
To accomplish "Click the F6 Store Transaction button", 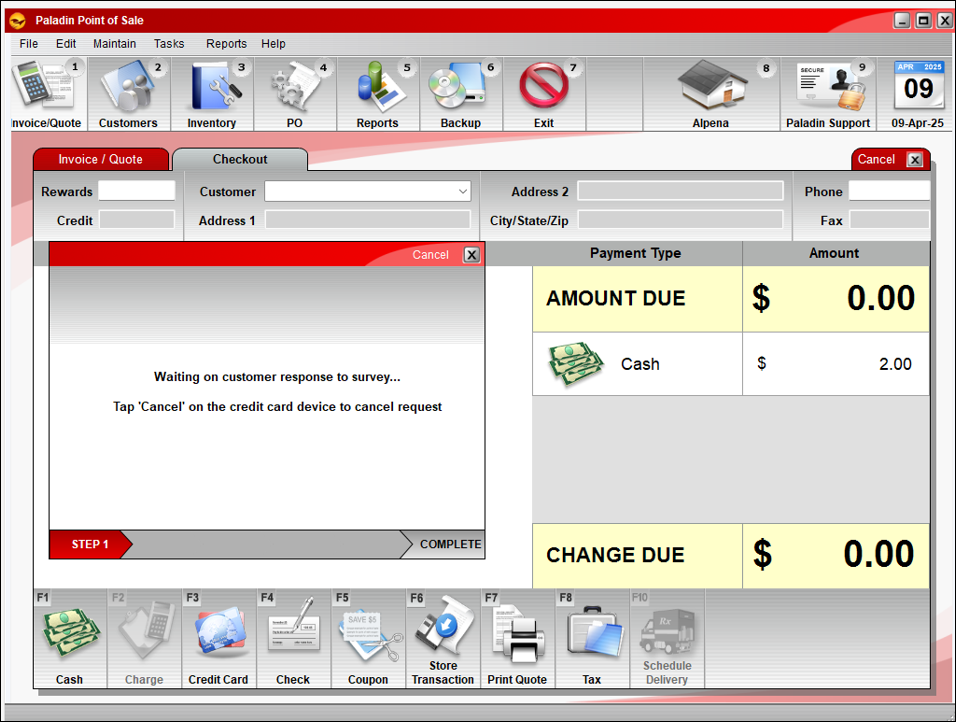I will tap(443, 638).
